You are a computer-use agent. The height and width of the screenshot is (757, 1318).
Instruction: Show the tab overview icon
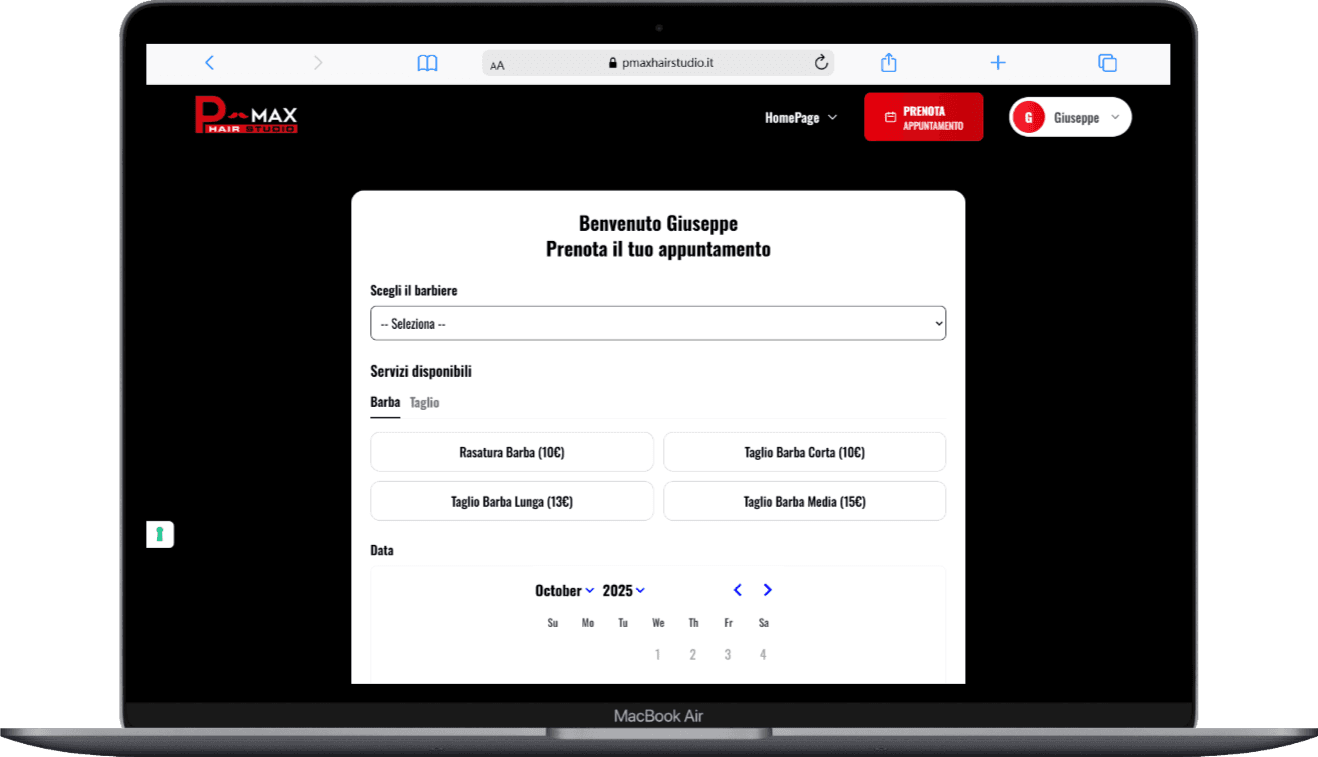coord(1107,63)
